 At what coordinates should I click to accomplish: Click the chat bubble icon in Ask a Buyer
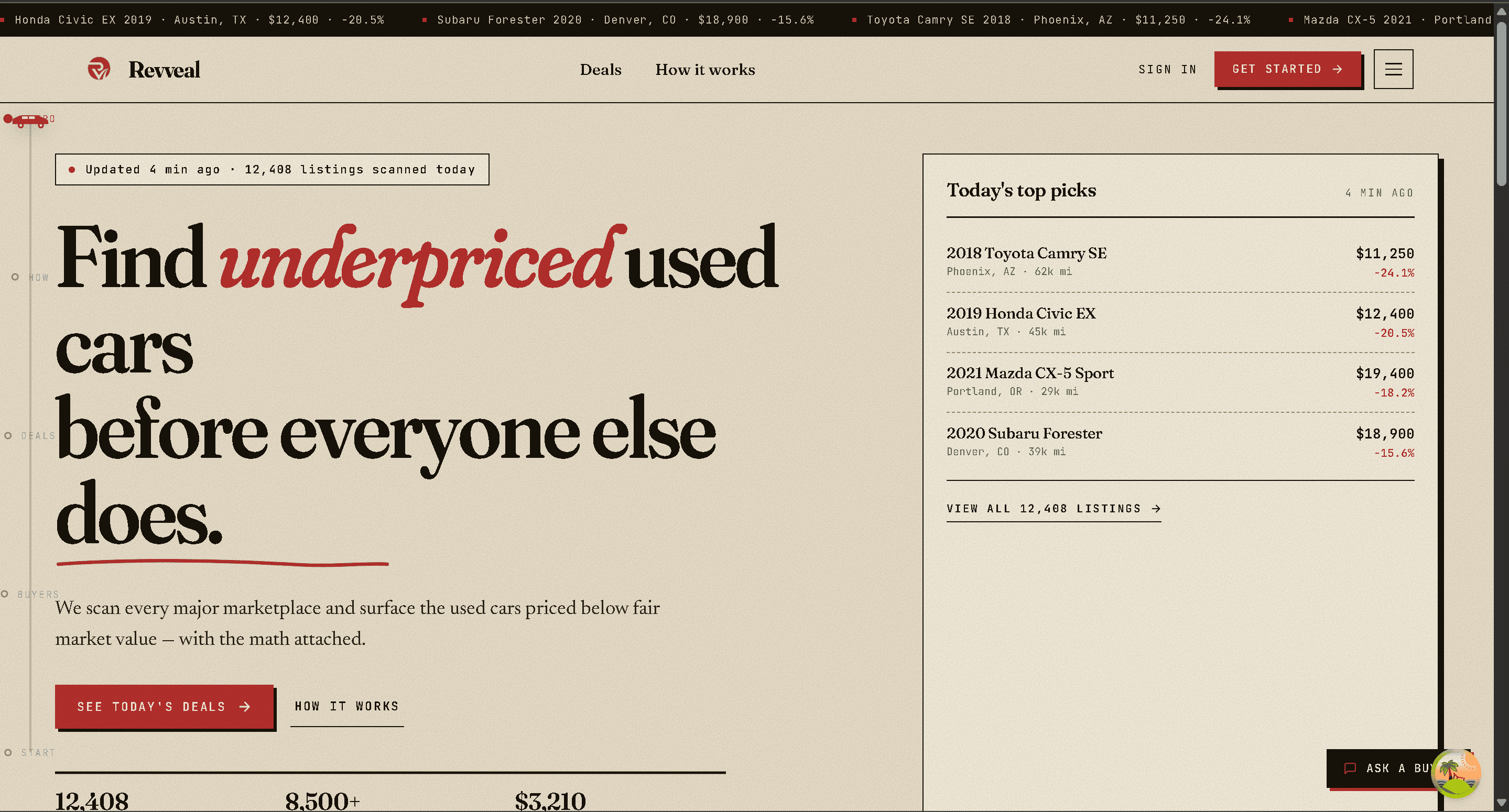click(x=1350, y=768)
